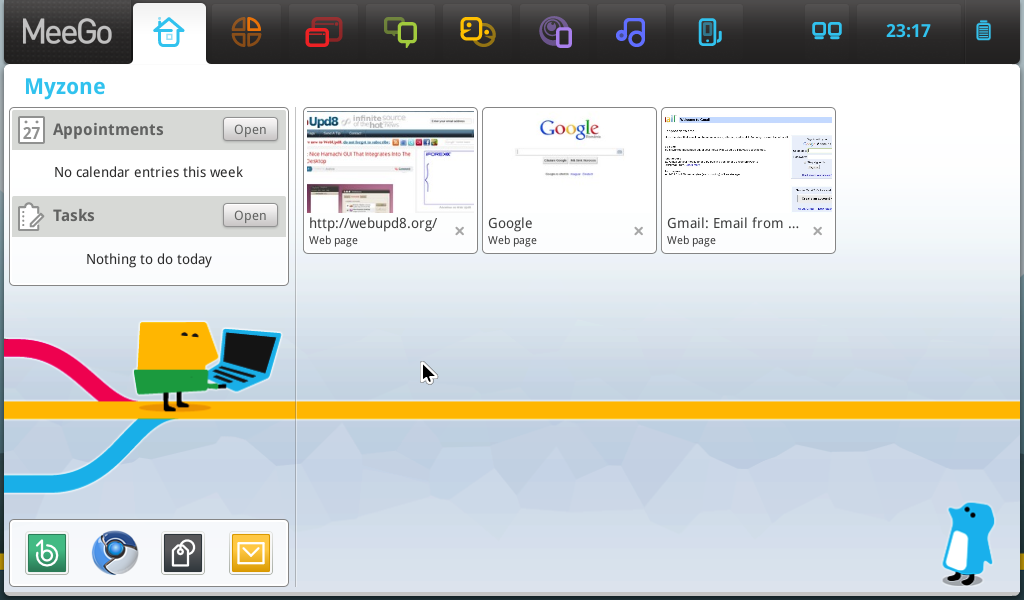
Task: Click the 'Nothing to do today' text
Action: click(x=149, y=259)
